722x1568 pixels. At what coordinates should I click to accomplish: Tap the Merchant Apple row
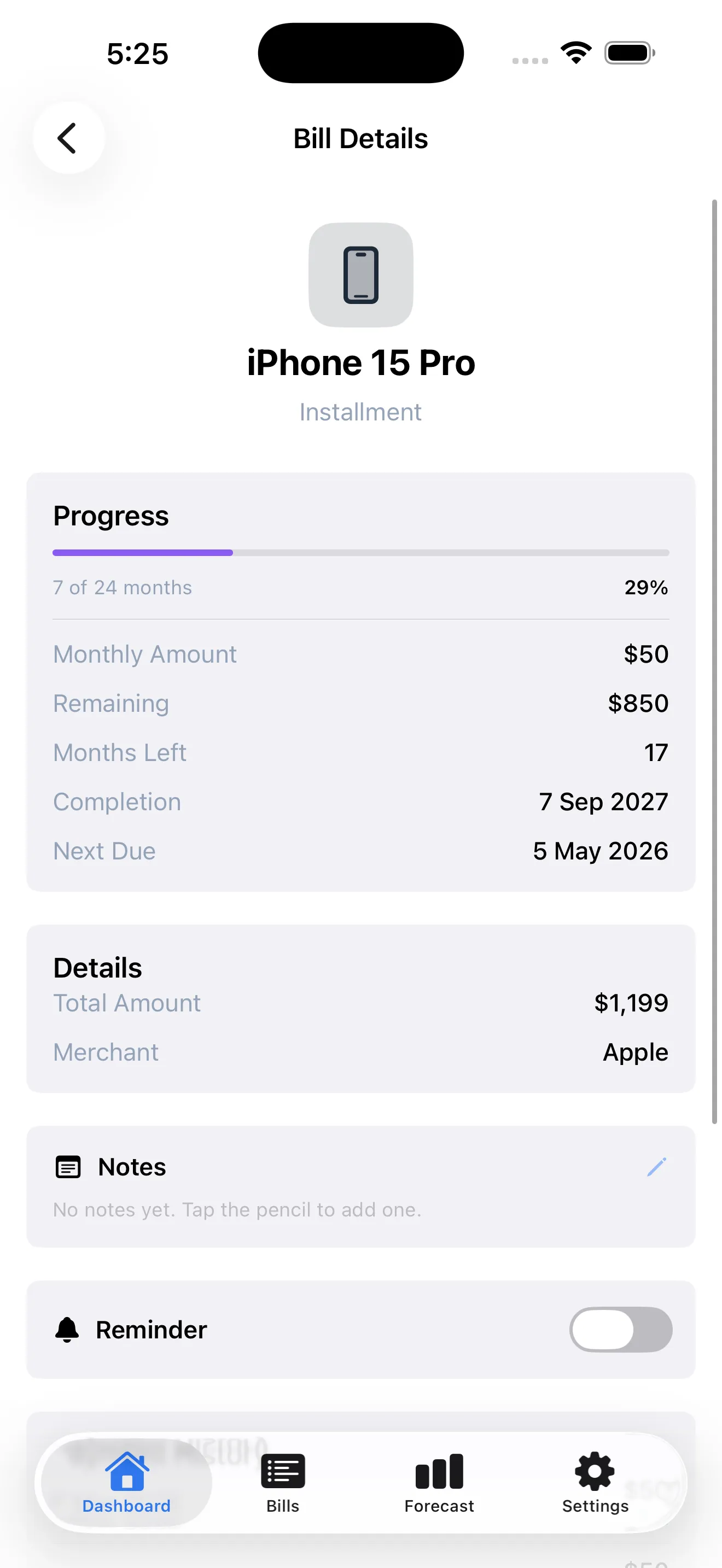point(361,1052)
